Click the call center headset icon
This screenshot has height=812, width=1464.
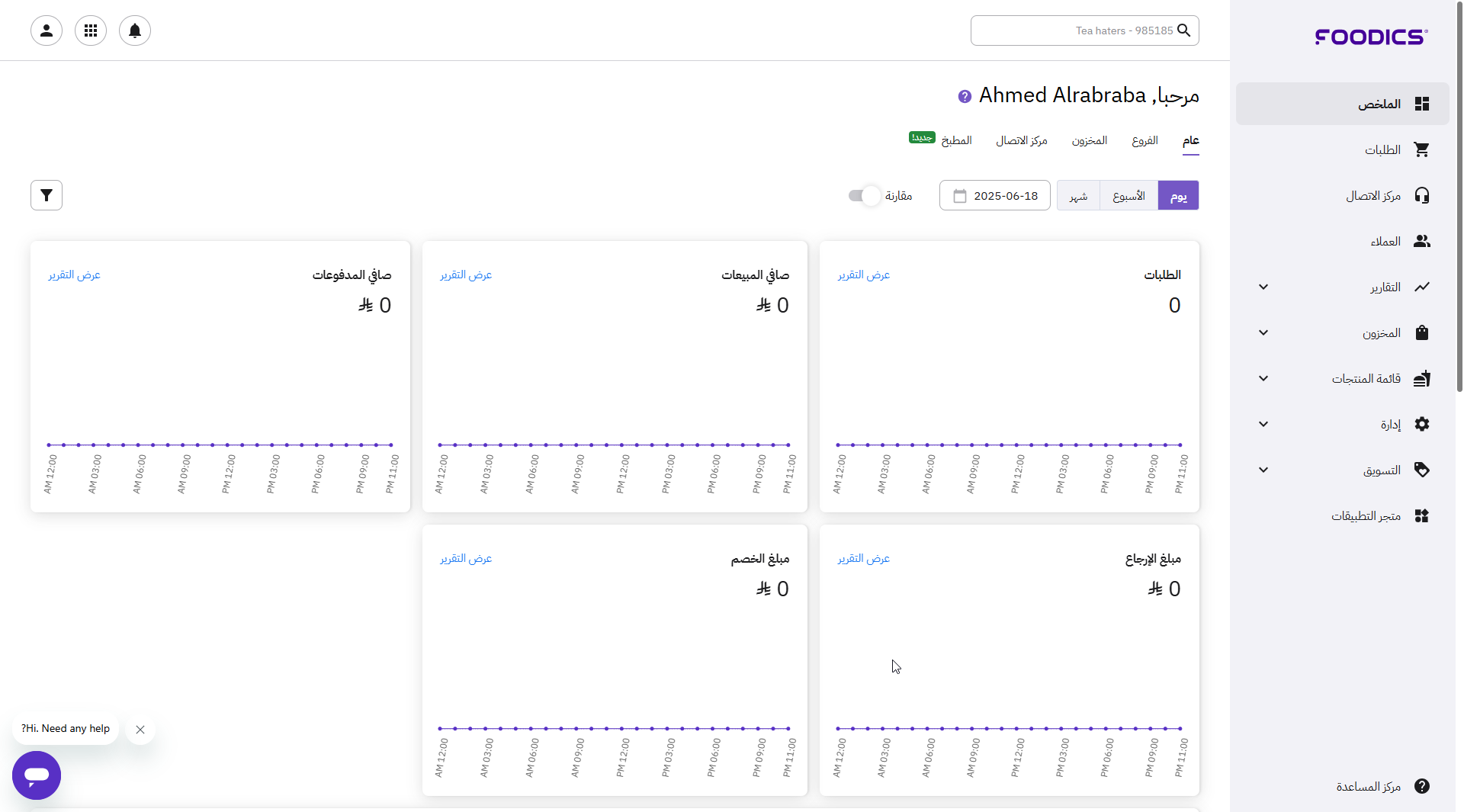point(1421,196)
